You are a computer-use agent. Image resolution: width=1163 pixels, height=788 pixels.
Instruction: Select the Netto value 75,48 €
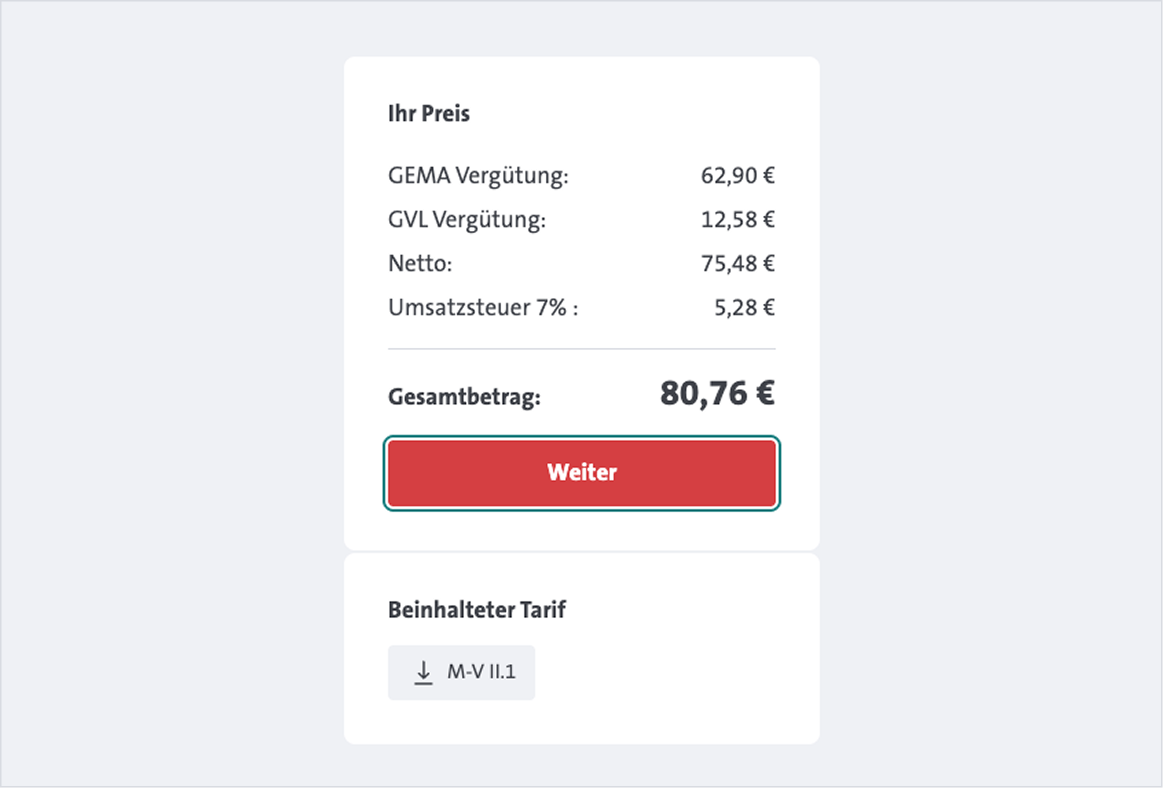pyautogui.click(x=738, y=263)
